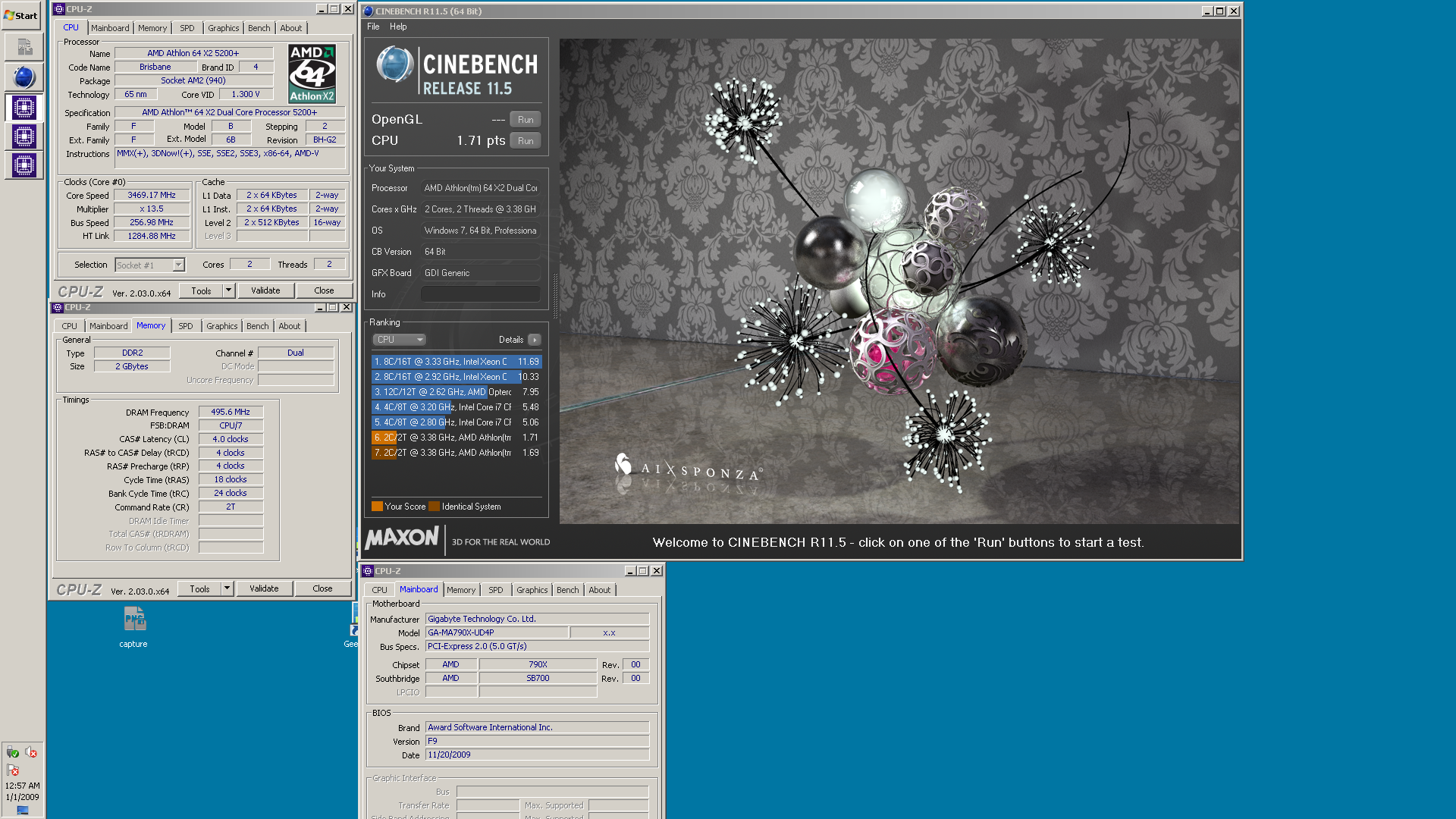Screen dimensions: 1456x819
Task: Click the muted speaker tray icon
Action: click(31, 752)
